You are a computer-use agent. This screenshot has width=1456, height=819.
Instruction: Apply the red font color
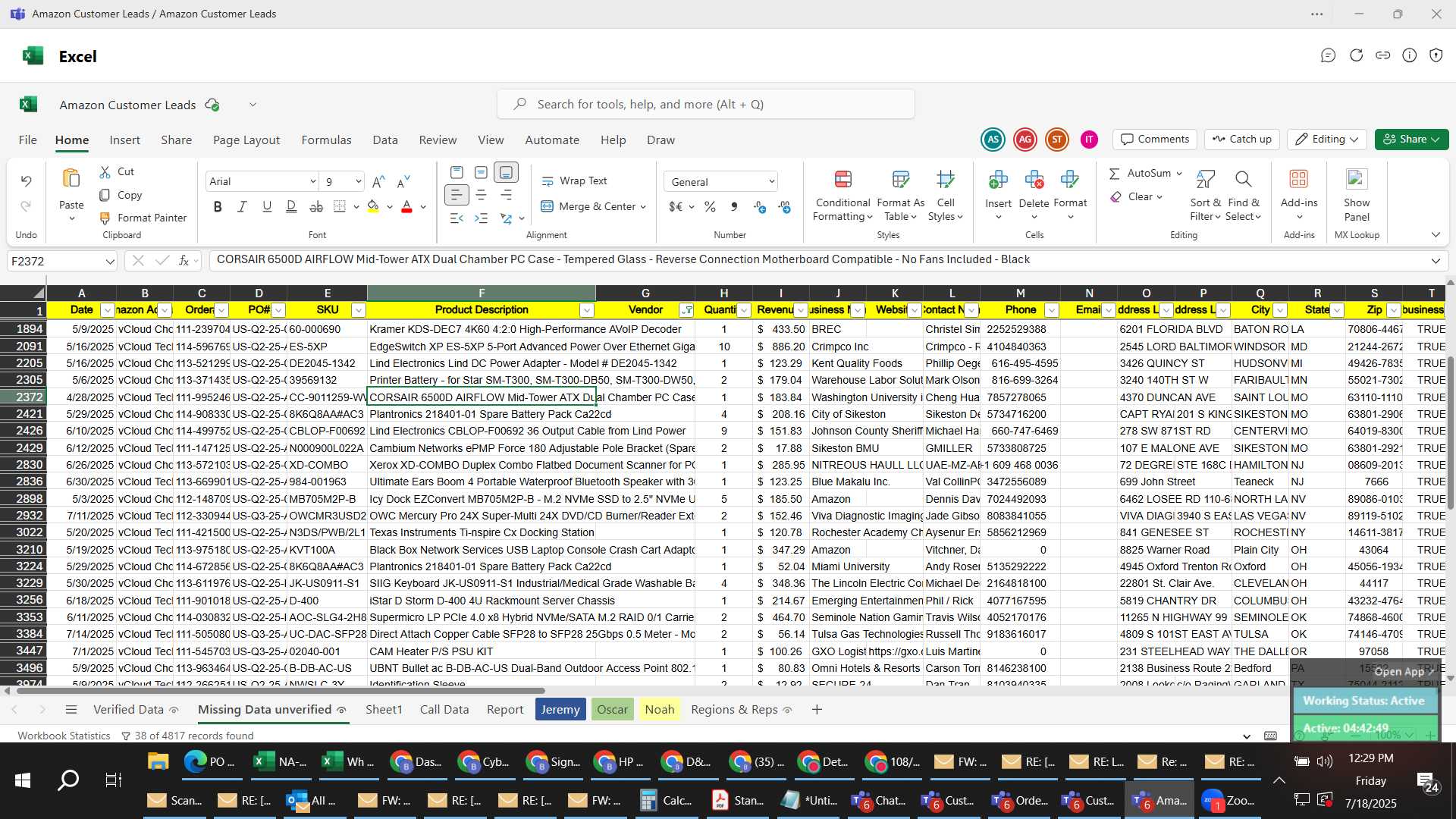click(406, 206)
